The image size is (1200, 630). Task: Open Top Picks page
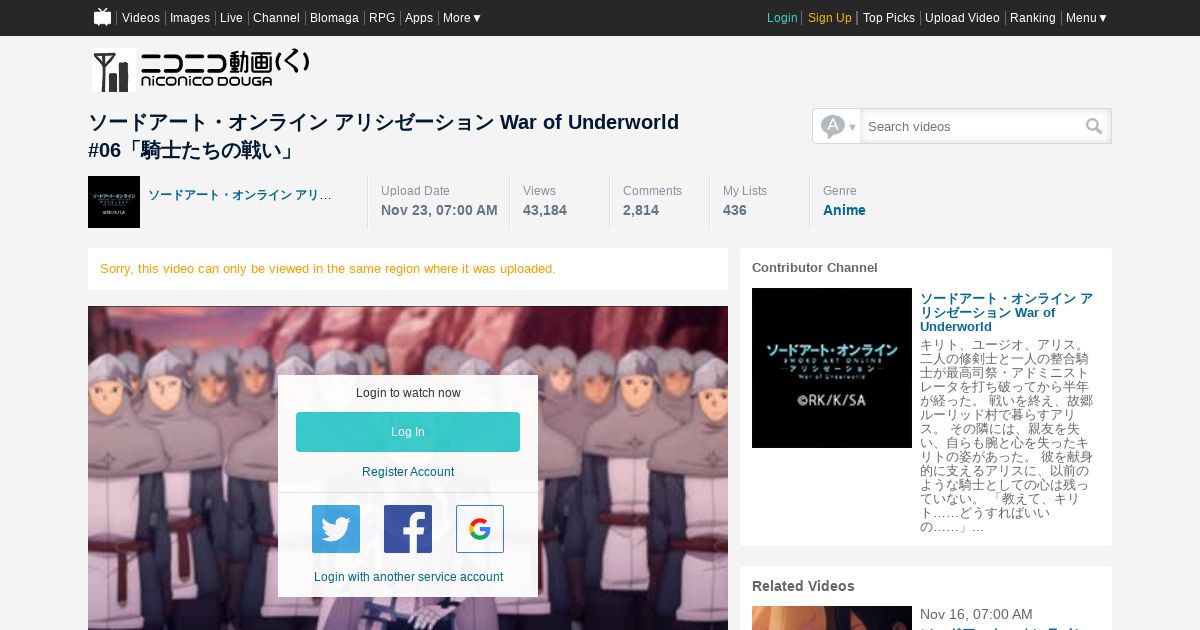pos(889,18)
